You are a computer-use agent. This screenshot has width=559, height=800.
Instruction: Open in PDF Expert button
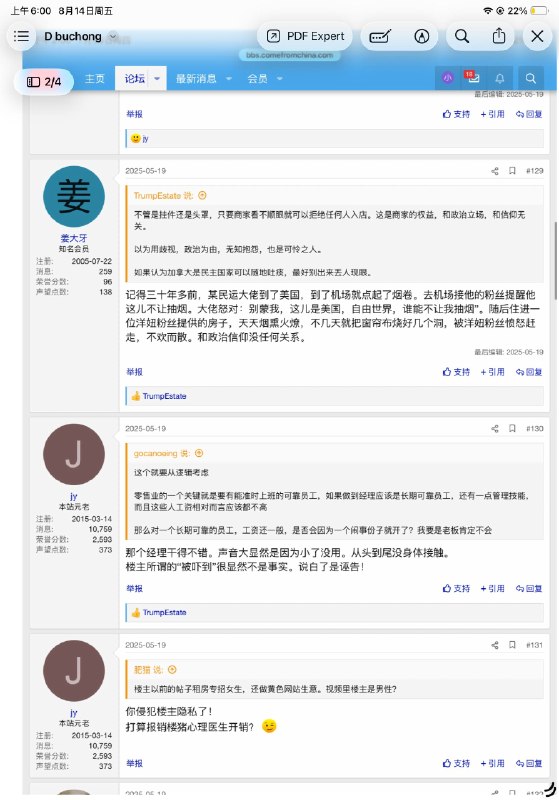pos(305,36)
